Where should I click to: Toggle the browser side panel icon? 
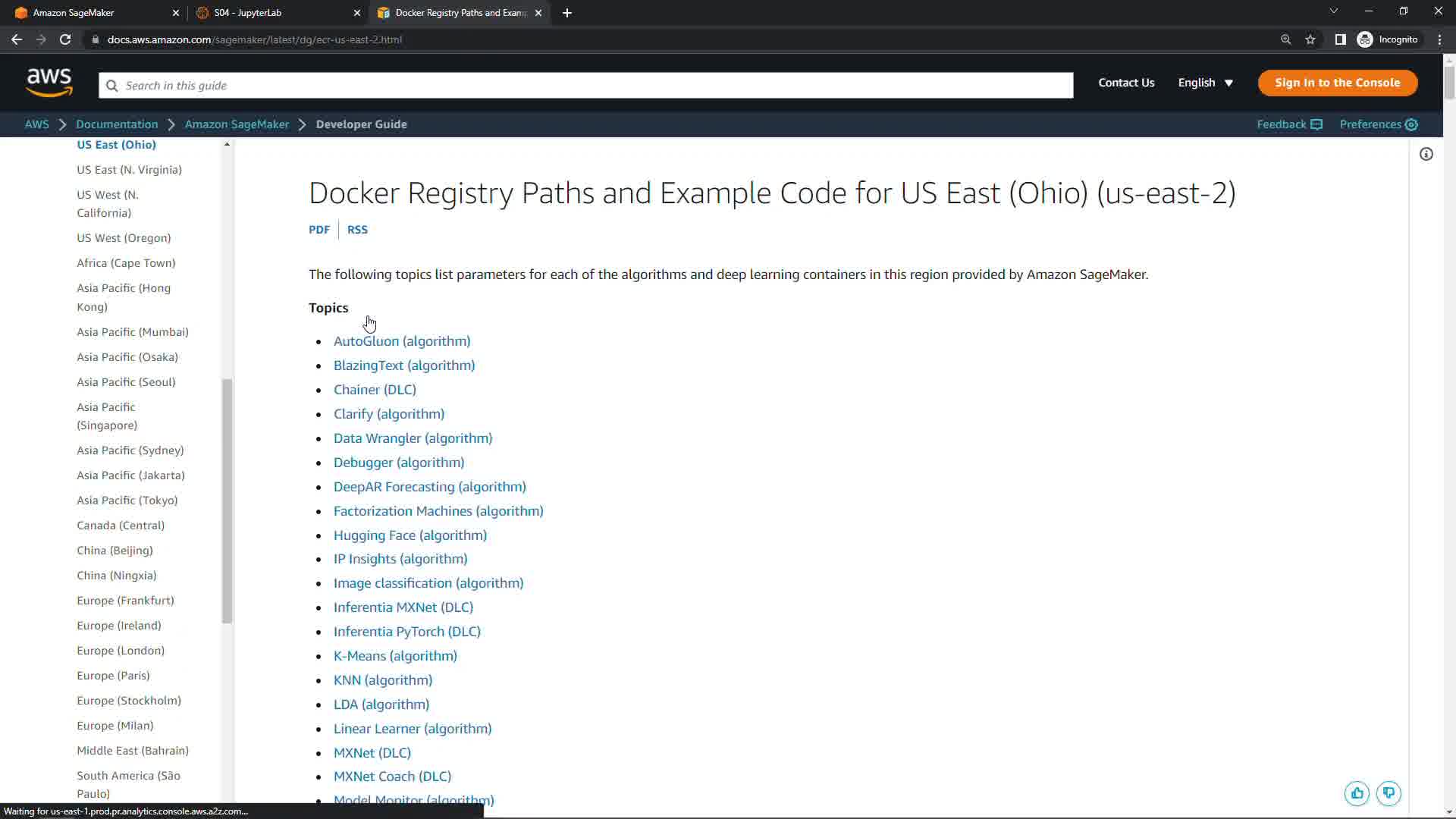click(1340, 39)
